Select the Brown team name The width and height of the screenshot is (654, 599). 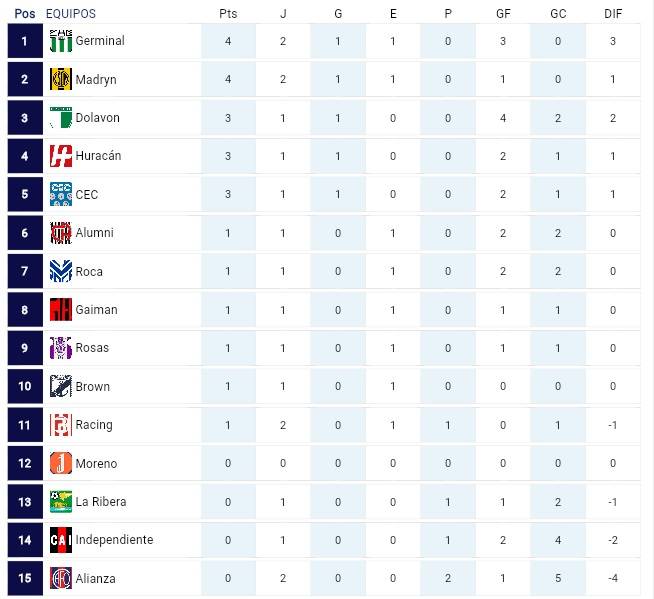click(93, 387)
